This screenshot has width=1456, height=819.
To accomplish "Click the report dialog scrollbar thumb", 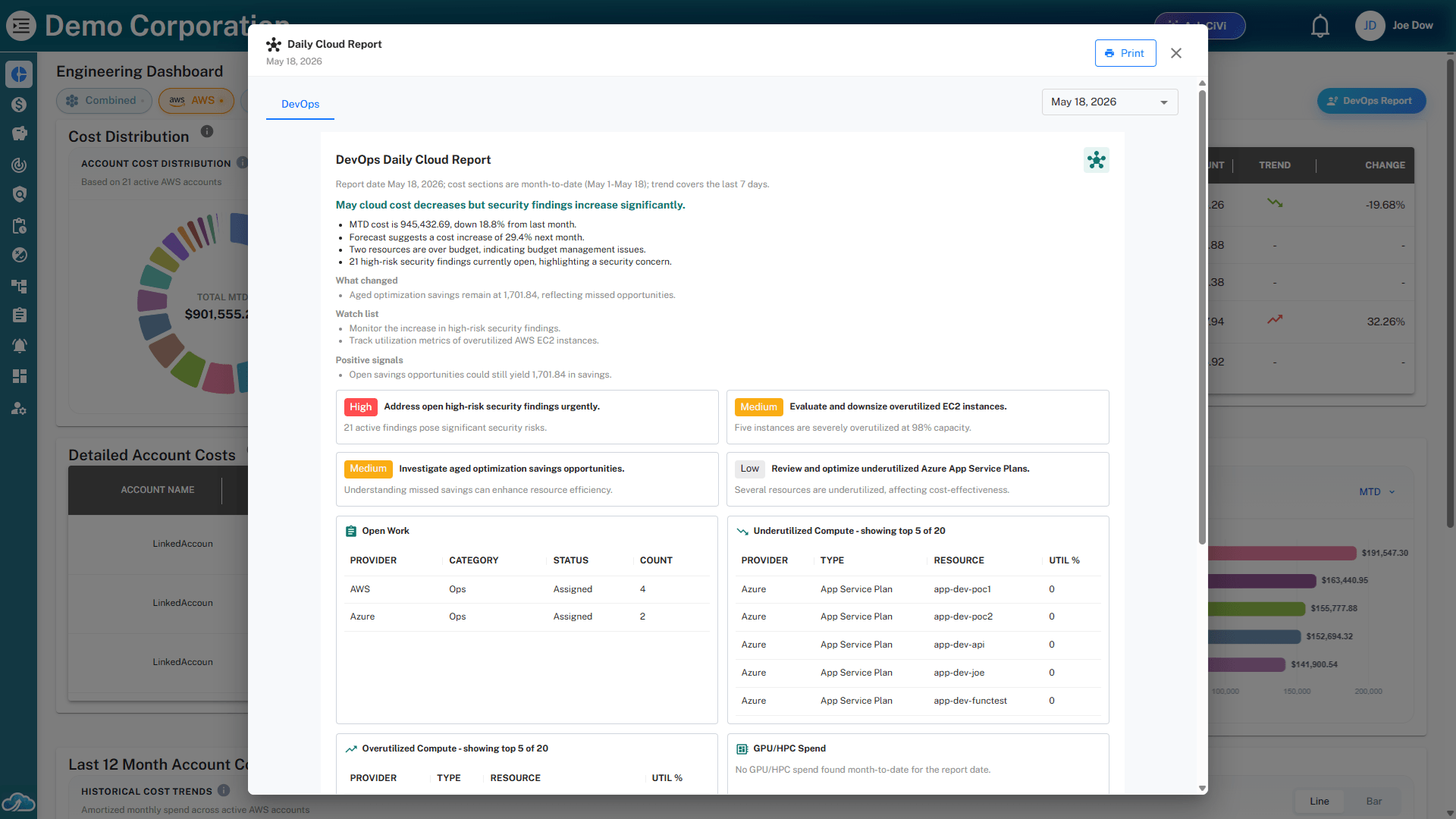I will coord(1202,317).
